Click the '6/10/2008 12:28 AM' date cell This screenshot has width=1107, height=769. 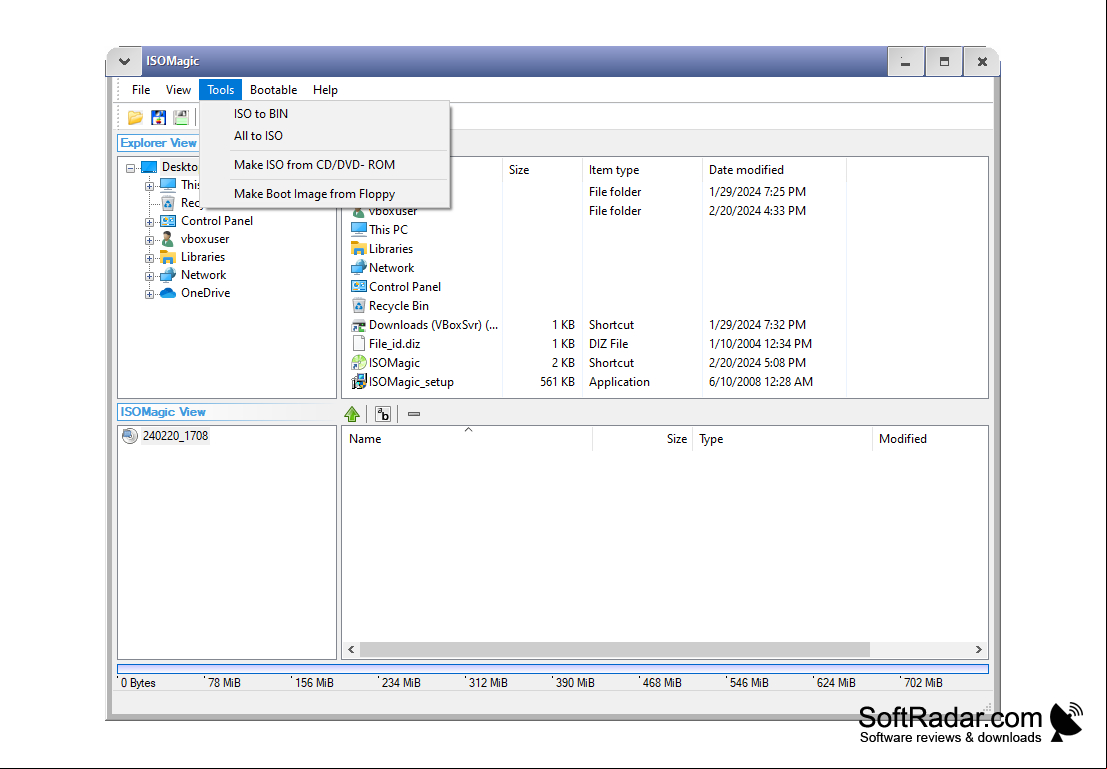tap(761, 382)
